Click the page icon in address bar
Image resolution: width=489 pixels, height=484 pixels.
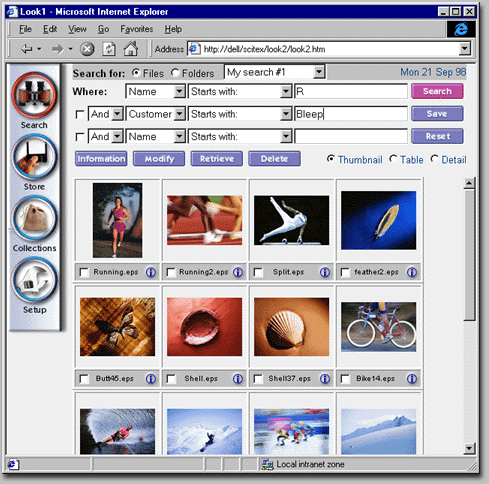click(195, 49)
